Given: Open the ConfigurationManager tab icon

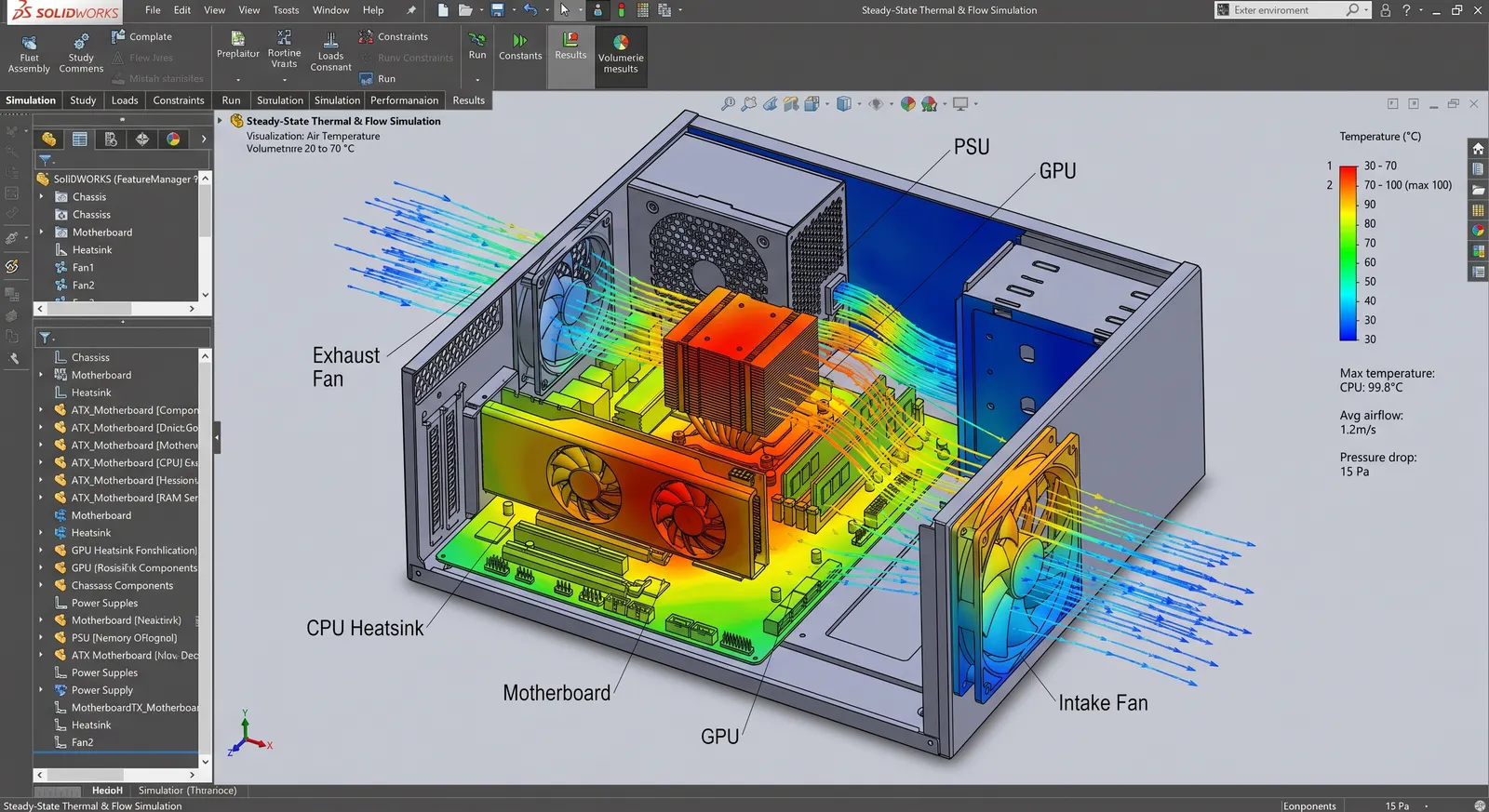Looking at the screenshot, I should click(x=111, y=140).
